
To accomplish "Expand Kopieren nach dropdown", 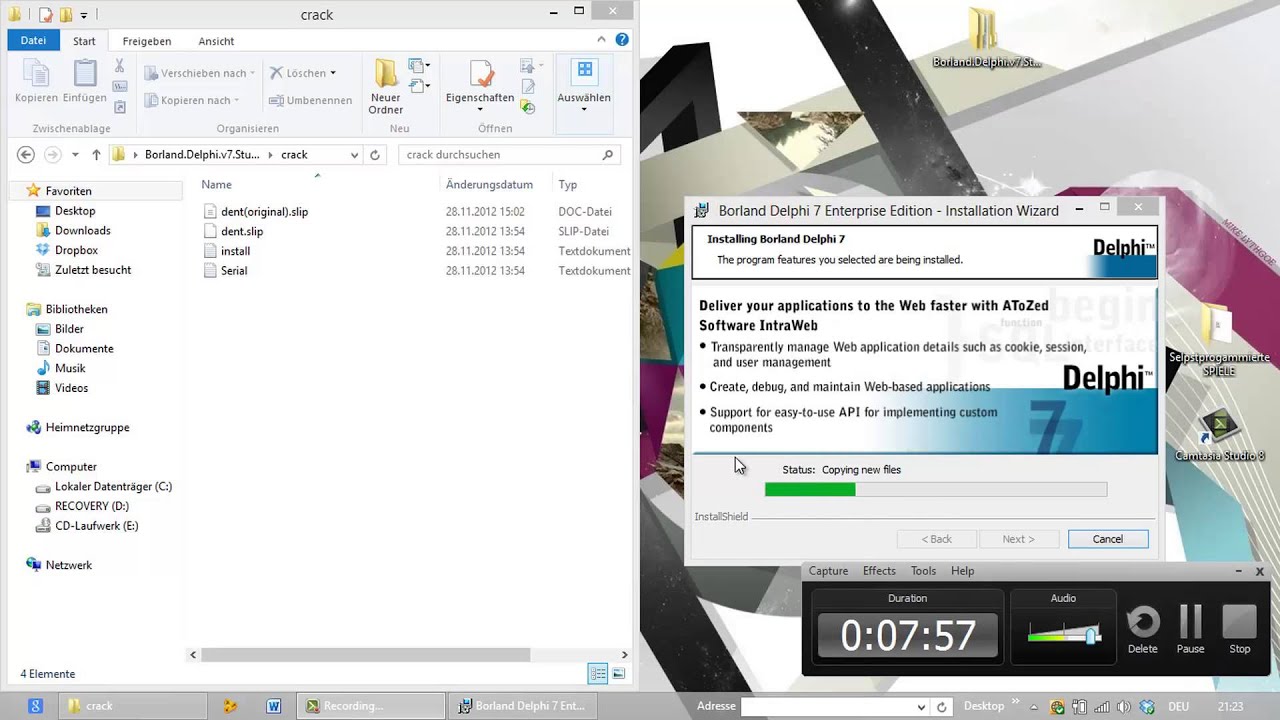I will pyautogui.click(x=237, y=100).
